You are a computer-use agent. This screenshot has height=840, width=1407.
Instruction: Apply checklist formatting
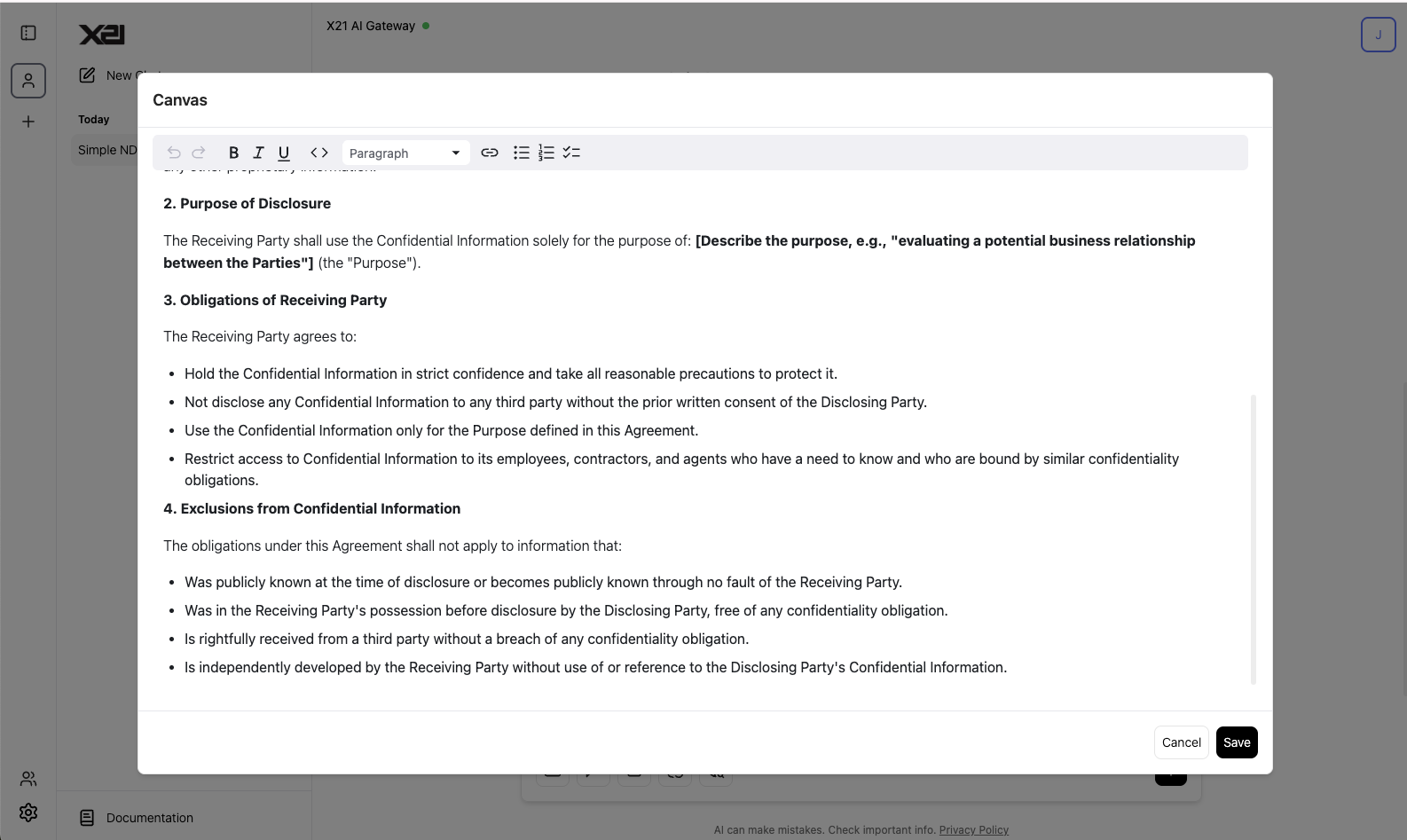tap(571, 153)
